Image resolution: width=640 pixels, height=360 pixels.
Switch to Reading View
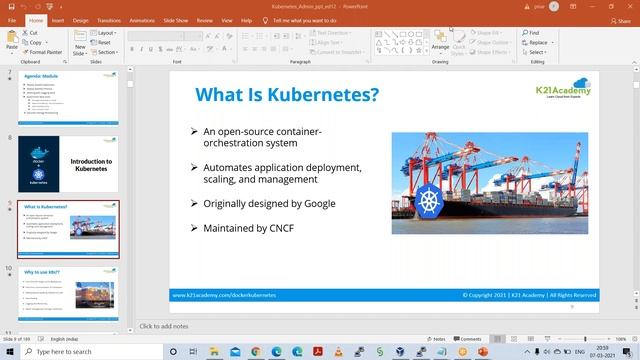pos(531,339)
